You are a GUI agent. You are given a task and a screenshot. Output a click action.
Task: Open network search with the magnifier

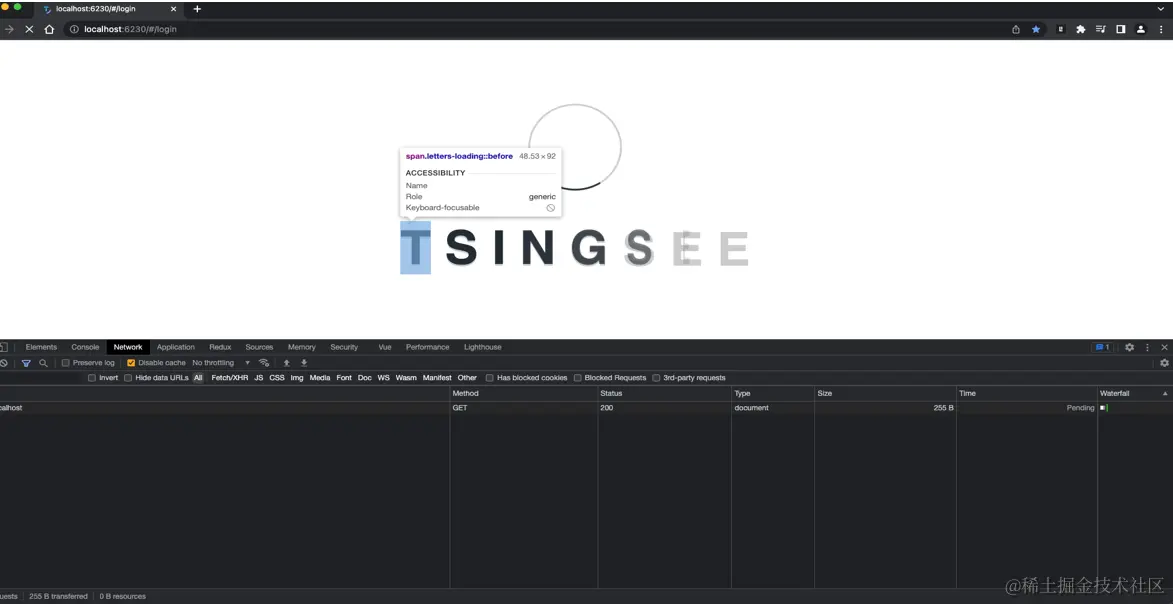pos(43,363)
